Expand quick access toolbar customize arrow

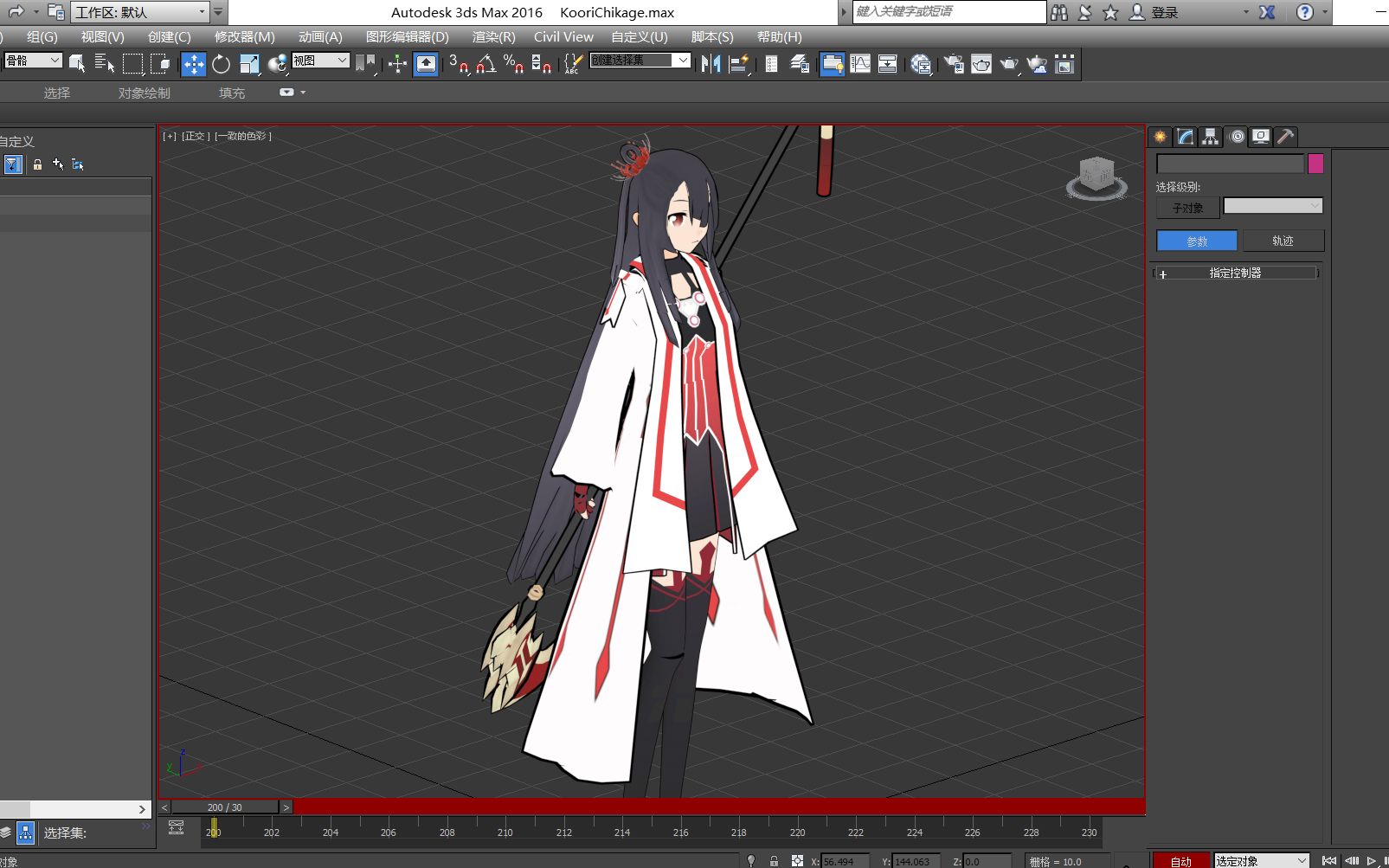[x=219, y=12]
